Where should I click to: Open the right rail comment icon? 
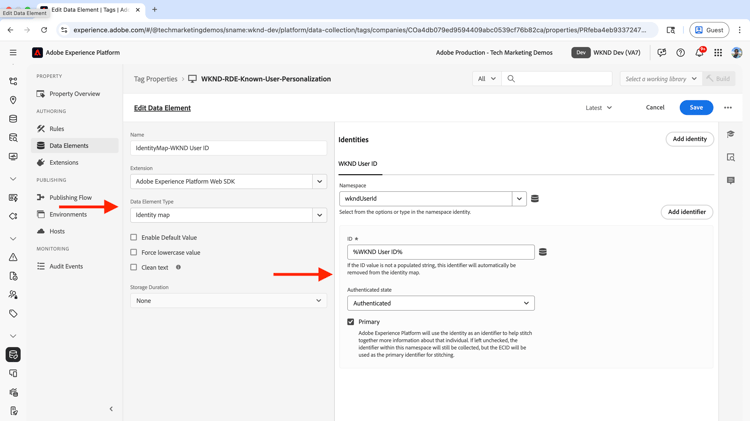click(x=730, y=180)
